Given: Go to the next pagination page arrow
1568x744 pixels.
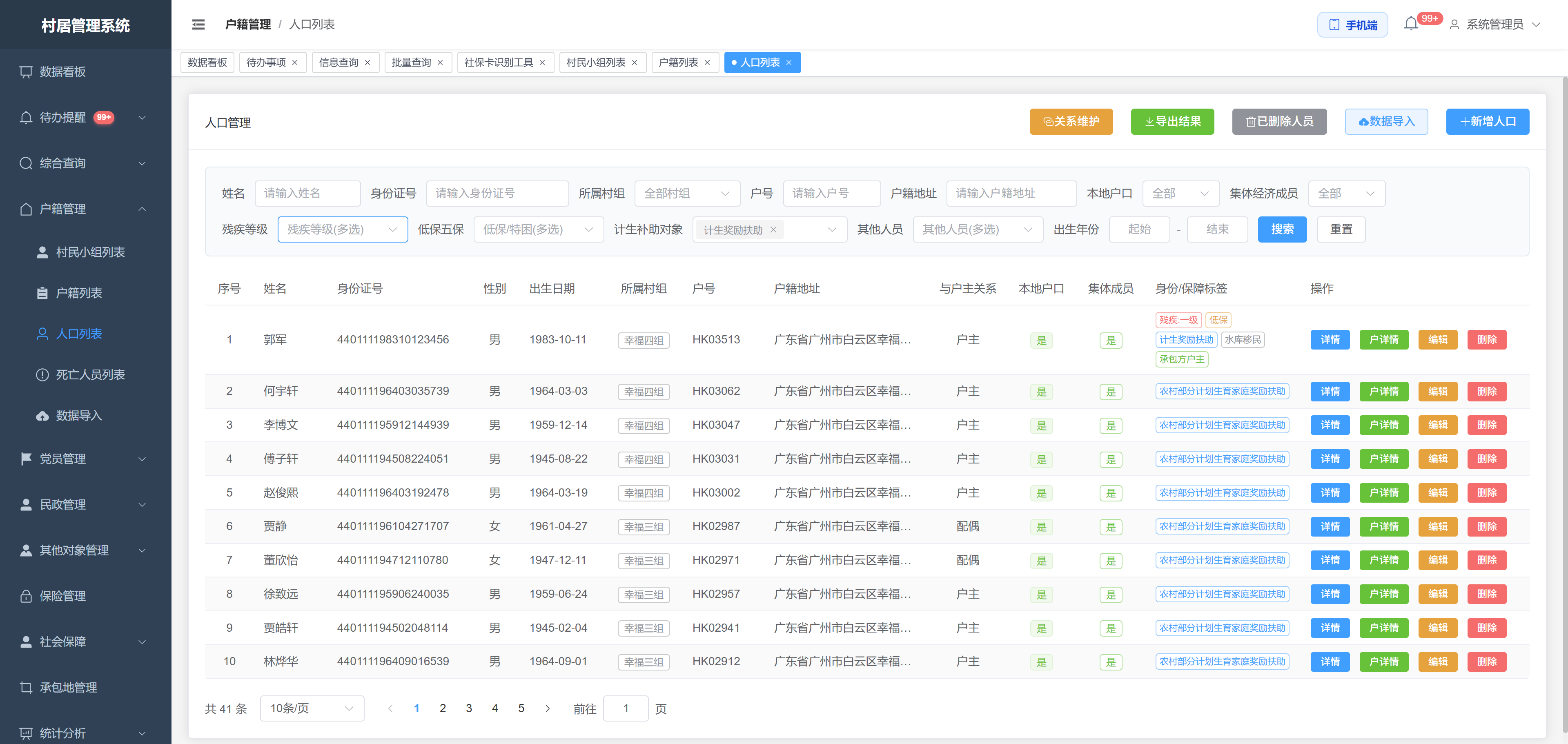Looking at the screenshot, I should pyautogui.click(x=548, y=708).
